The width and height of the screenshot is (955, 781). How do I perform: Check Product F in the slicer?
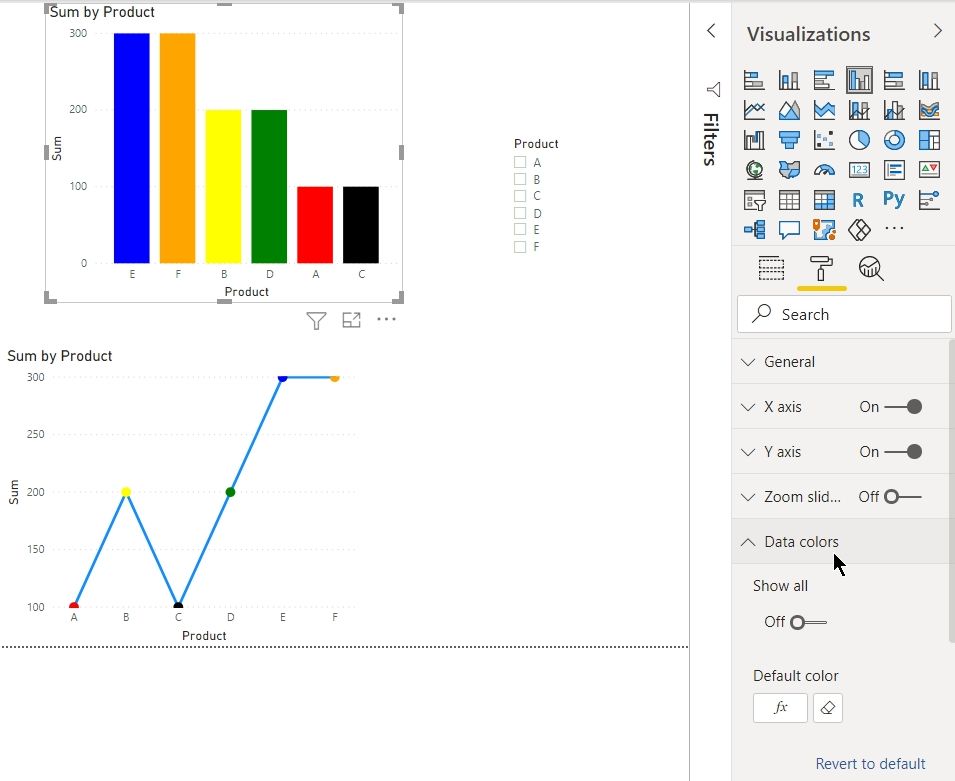tap(520, 247)
